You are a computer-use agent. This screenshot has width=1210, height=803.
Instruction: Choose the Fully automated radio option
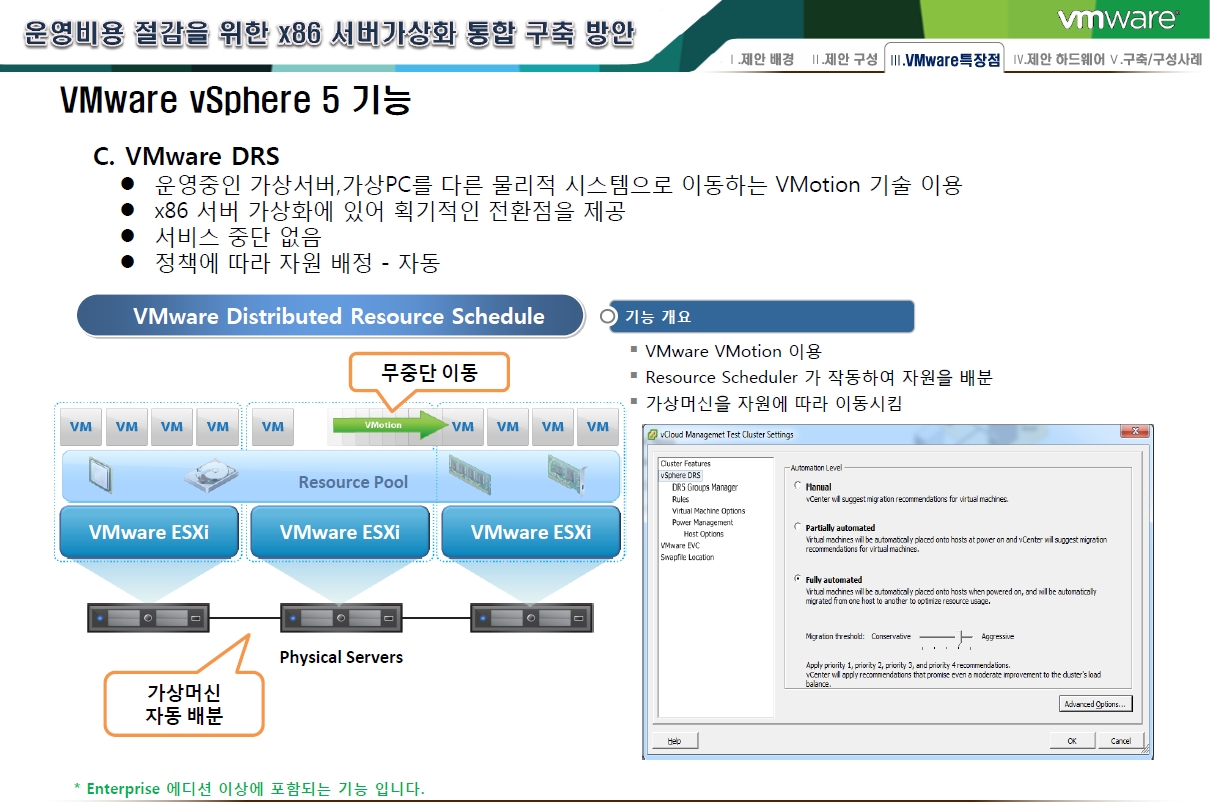click(x=796, y=579)
